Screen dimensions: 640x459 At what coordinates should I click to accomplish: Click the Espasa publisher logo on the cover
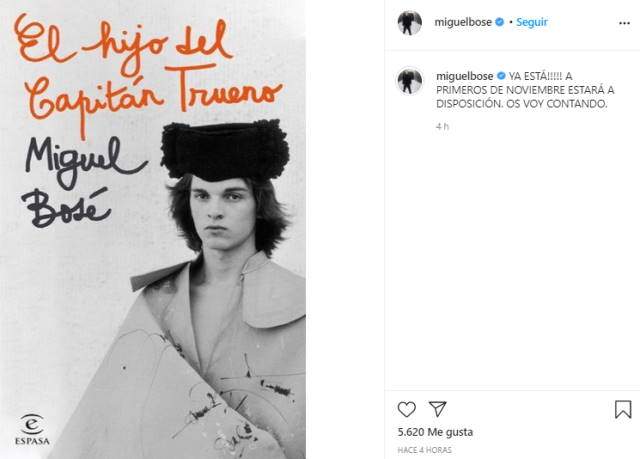coord(32,430)
